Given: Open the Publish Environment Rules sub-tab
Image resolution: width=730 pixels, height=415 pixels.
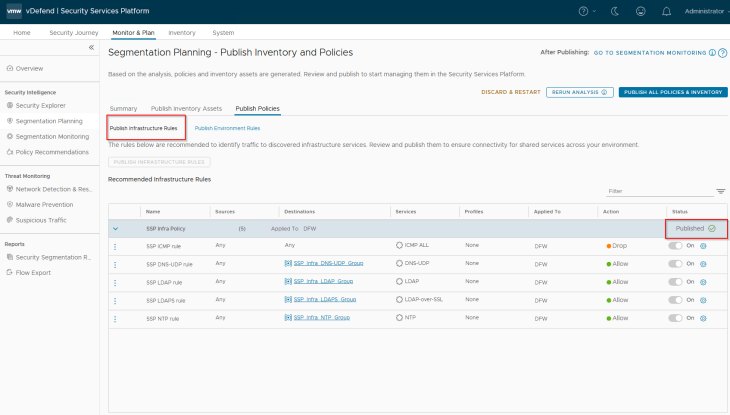Looking at the screenshot, I should (227, 128).
